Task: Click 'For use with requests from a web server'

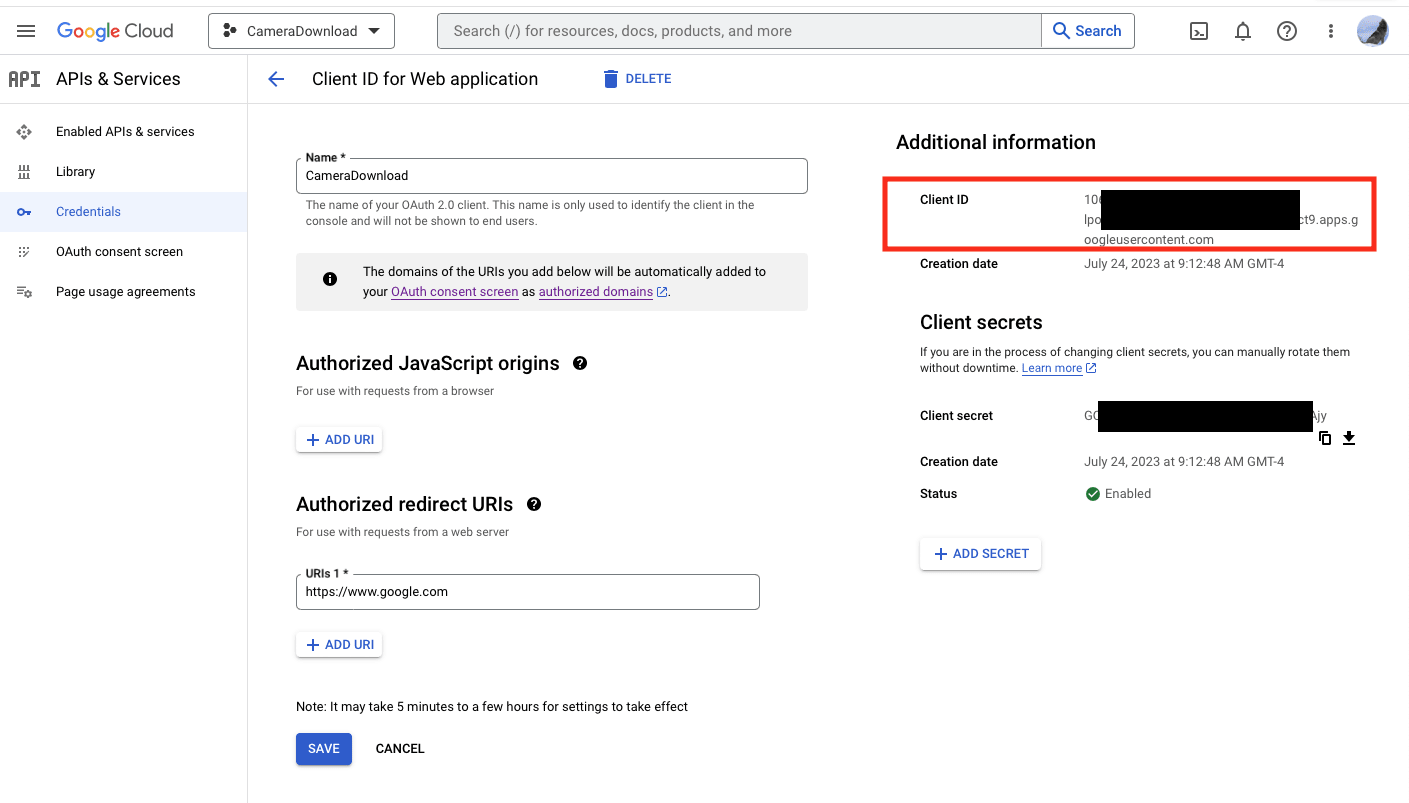Action: [x=403, y=532]
